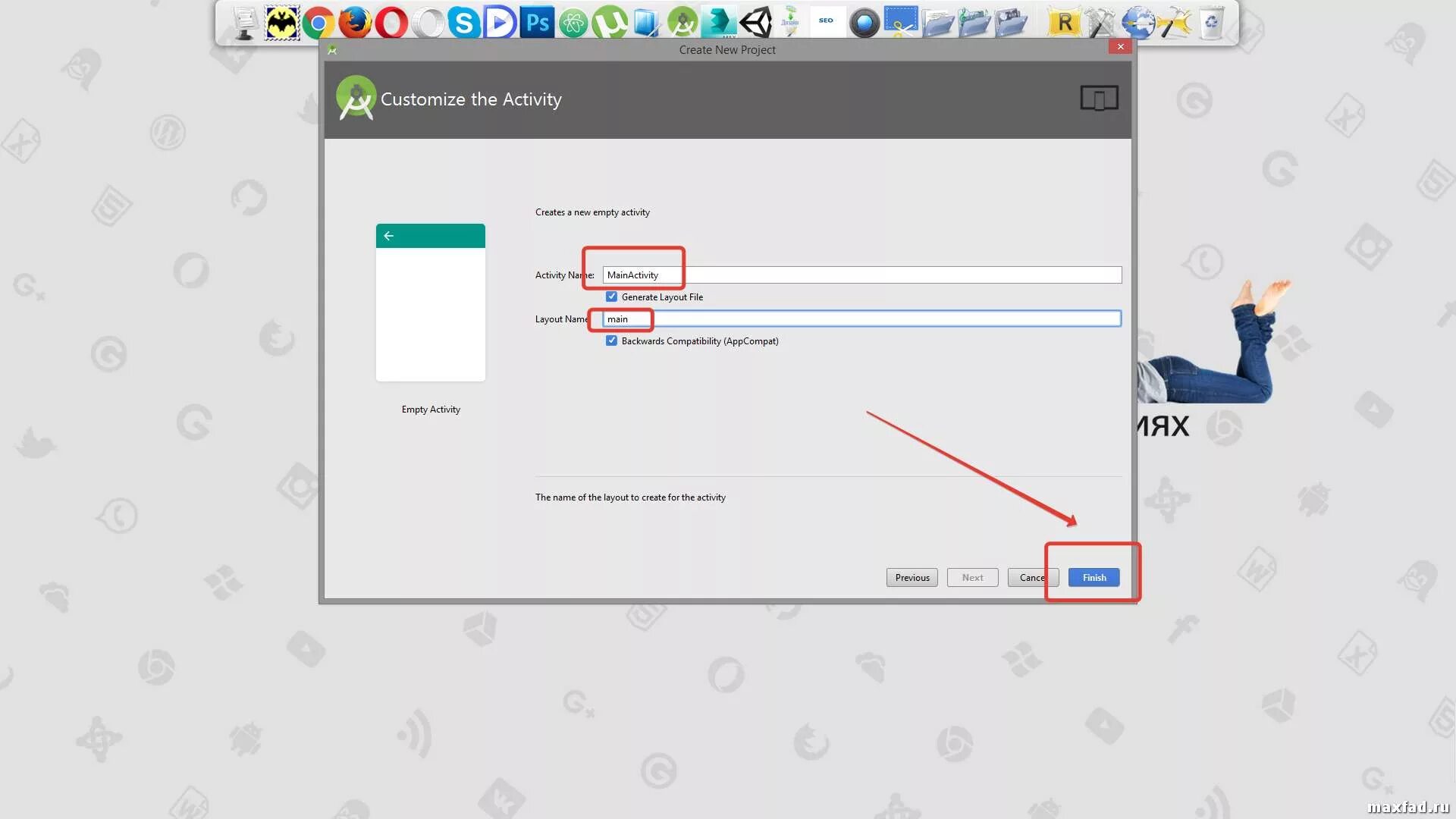Click the form factor icon in header

click(x=1099, y=99)
